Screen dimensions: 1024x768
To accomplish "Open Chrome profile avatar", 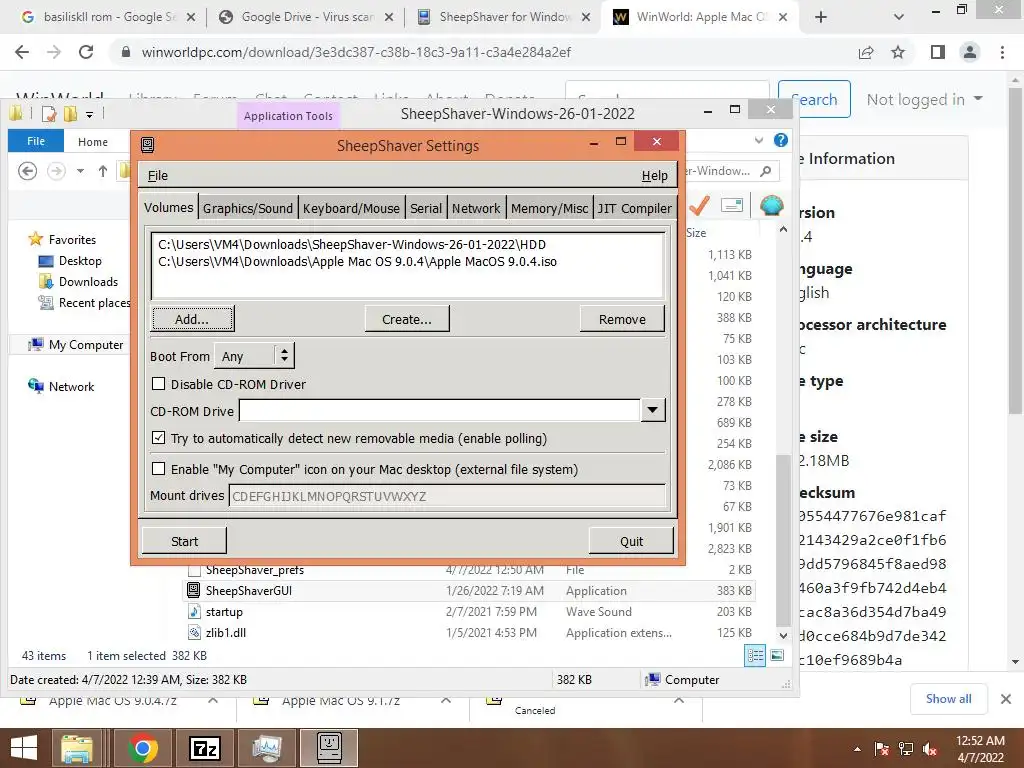I will 970,52.
